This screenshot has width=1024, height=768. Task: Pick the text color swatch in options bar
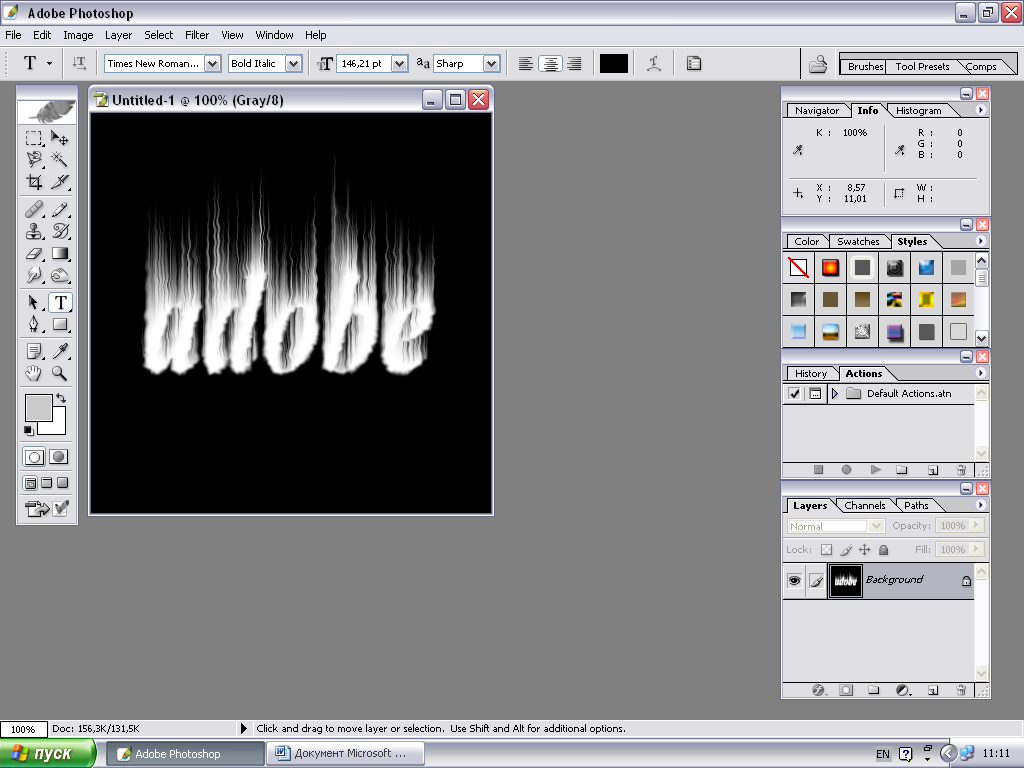613,63
